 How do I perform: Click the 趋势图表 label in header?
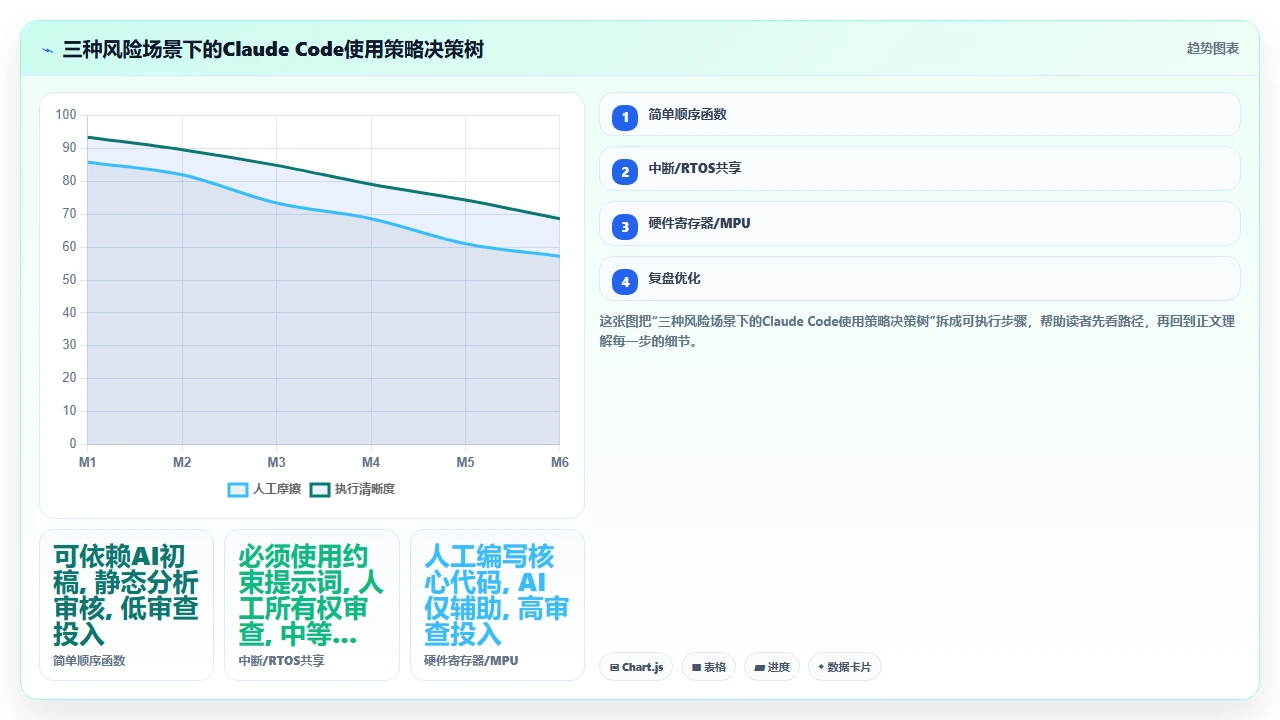coord(1213,48)
